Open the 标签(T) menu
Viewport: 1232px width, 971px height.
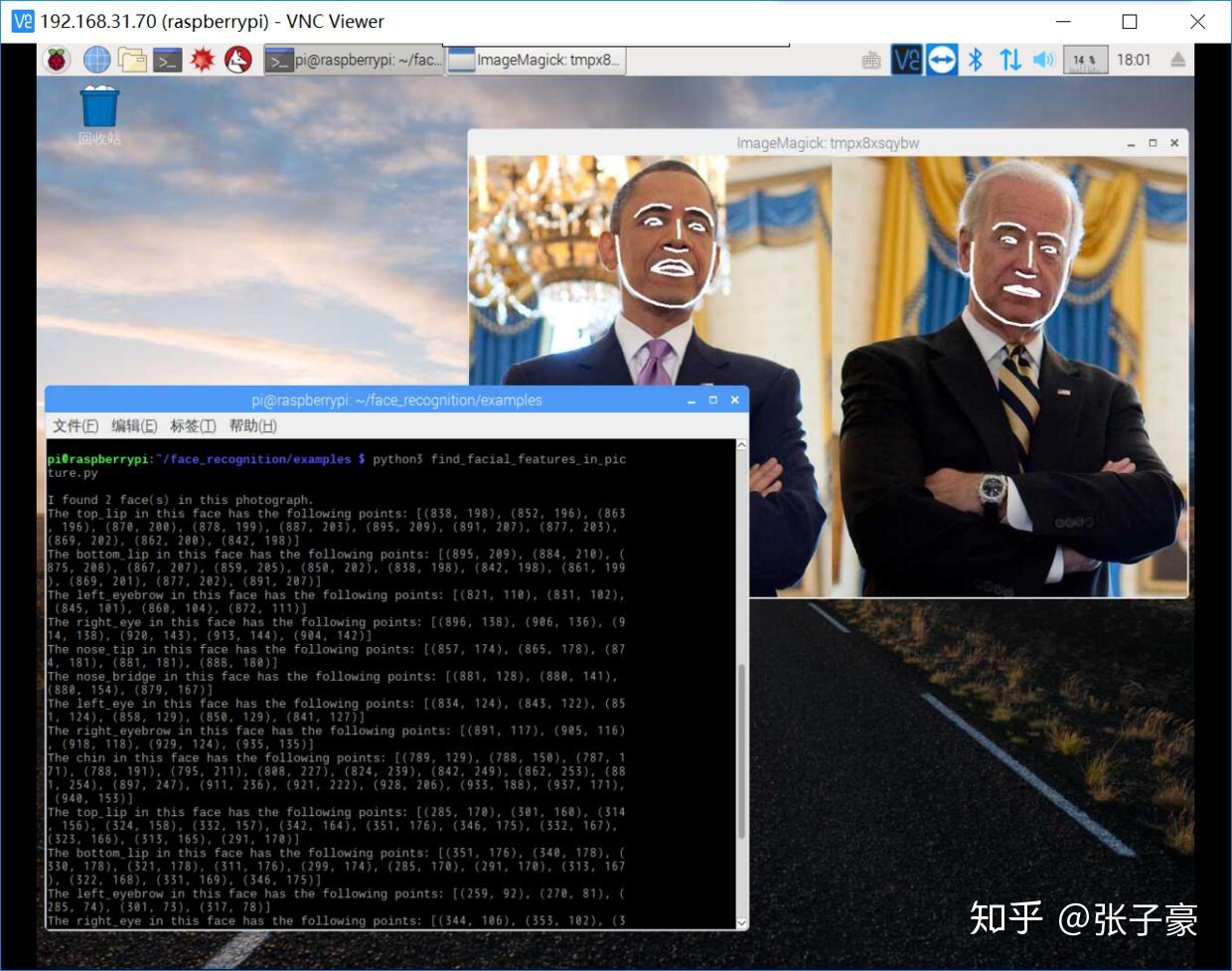[x=195, y=425]
